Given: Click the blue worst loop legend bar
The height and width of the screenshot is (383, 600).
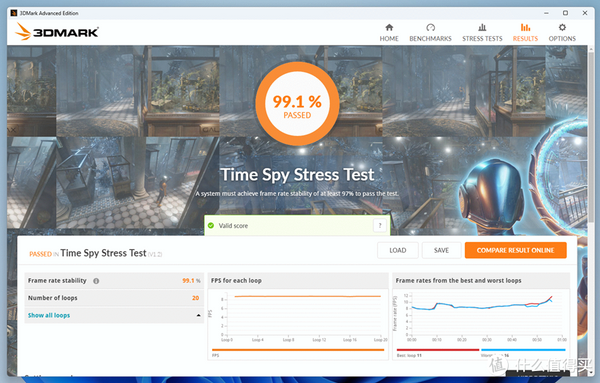Looking at the screenshot, I should (523, 350).
